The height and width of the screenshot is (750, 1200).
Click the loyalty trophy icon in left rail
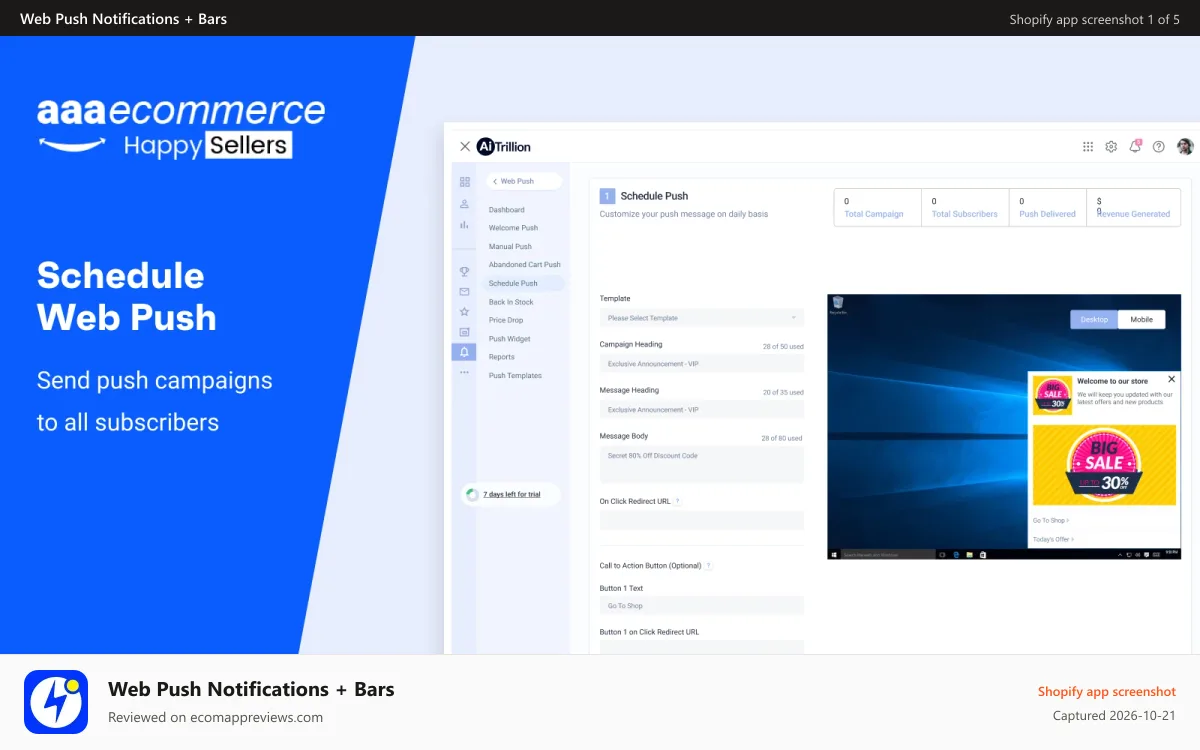[464, 271]
